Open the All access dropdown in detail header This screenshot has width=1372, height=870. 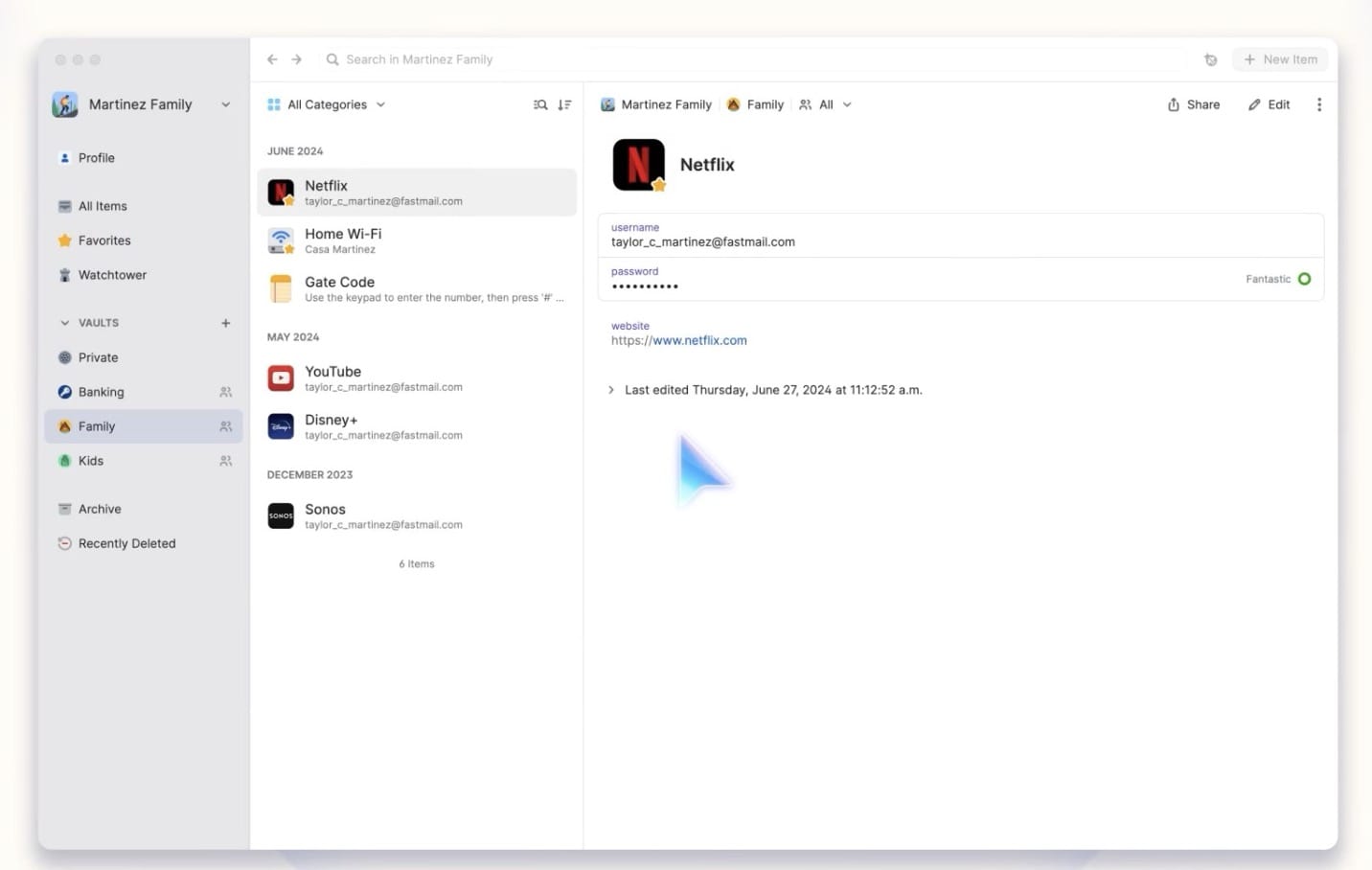pos(825,104)
